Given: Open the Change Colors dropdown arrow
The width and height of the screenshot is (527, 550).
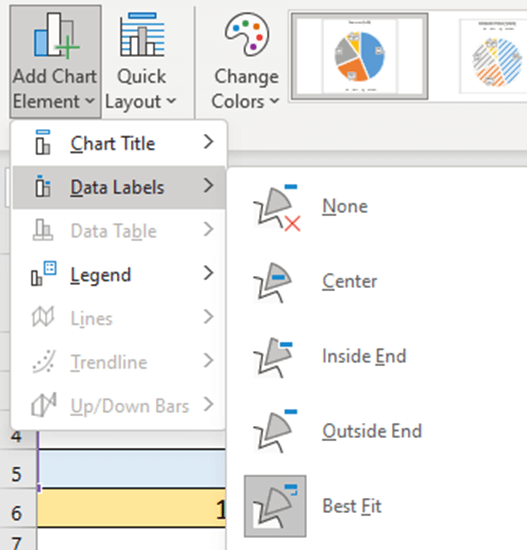Looking at the screenshot, I should coord(275,101).
